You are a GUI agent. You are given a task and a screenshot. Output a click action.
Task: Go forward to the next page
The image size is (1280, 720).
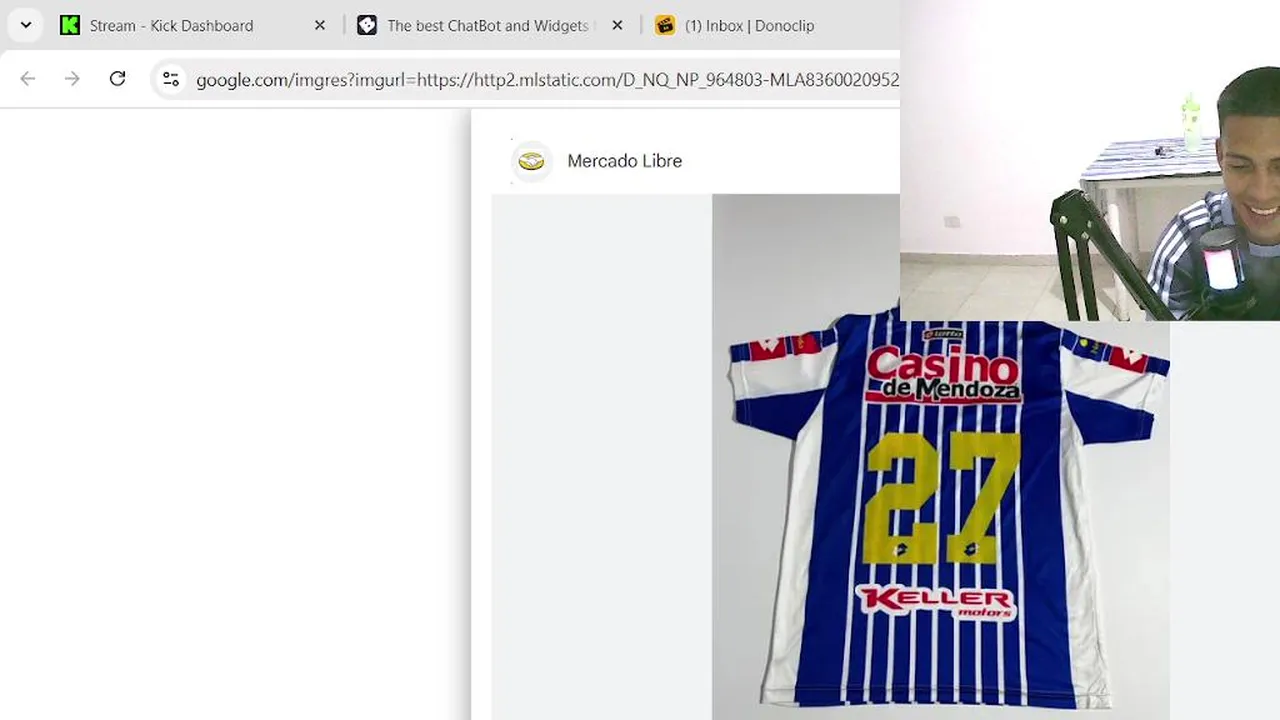click(72, 79)
